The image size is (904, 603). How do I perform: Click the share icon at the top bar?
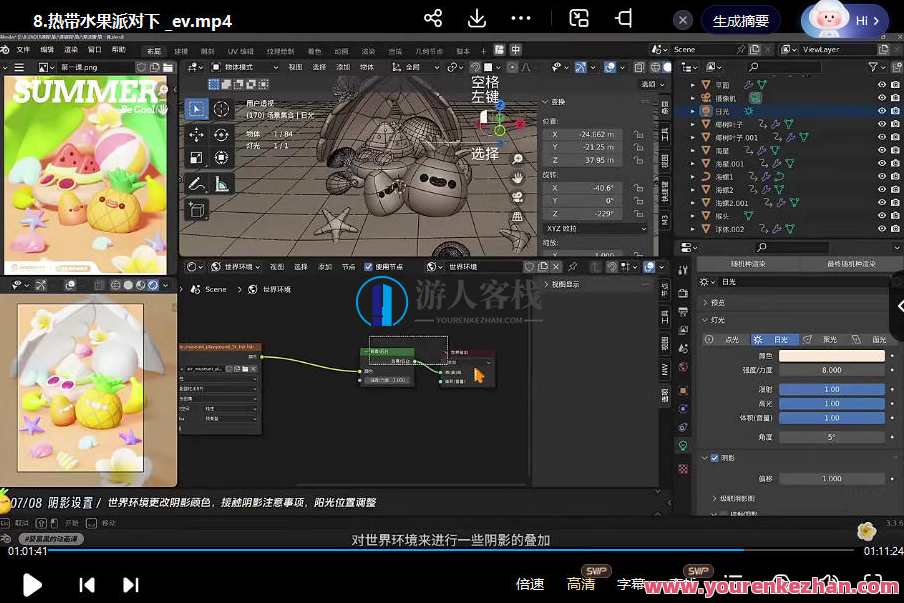[x=433, y=19]
